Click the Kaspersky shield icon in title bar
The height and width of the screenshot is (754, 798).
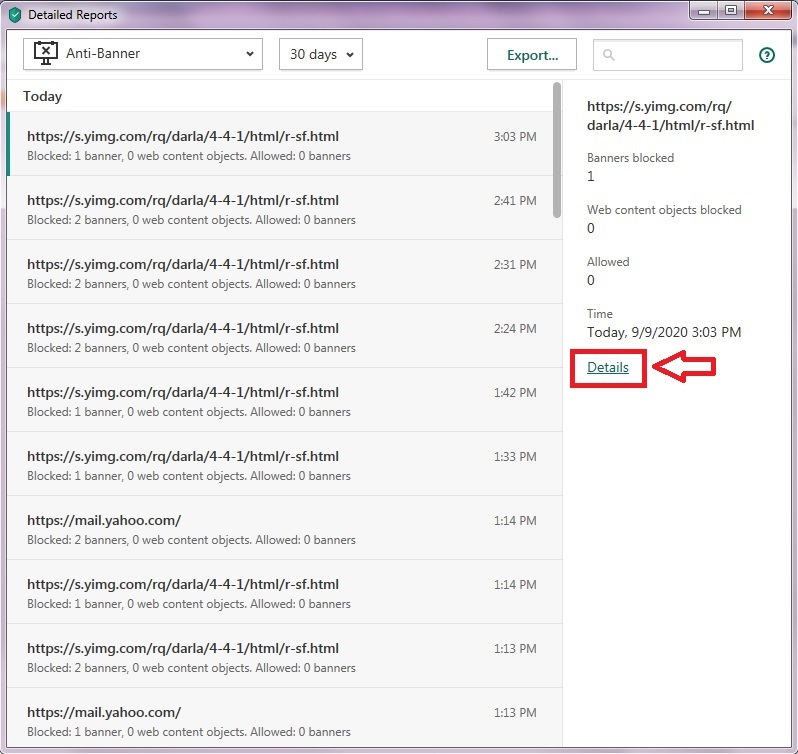[15, 15]
